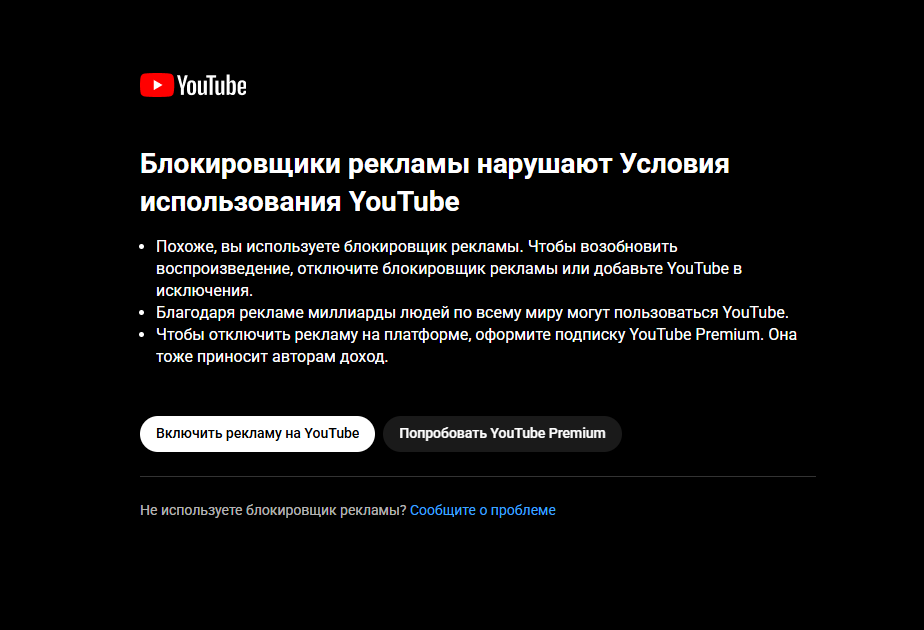Select "Включить рекламу на YouTube" button
The height and width of the screenshot is (630, 924).
258,434
